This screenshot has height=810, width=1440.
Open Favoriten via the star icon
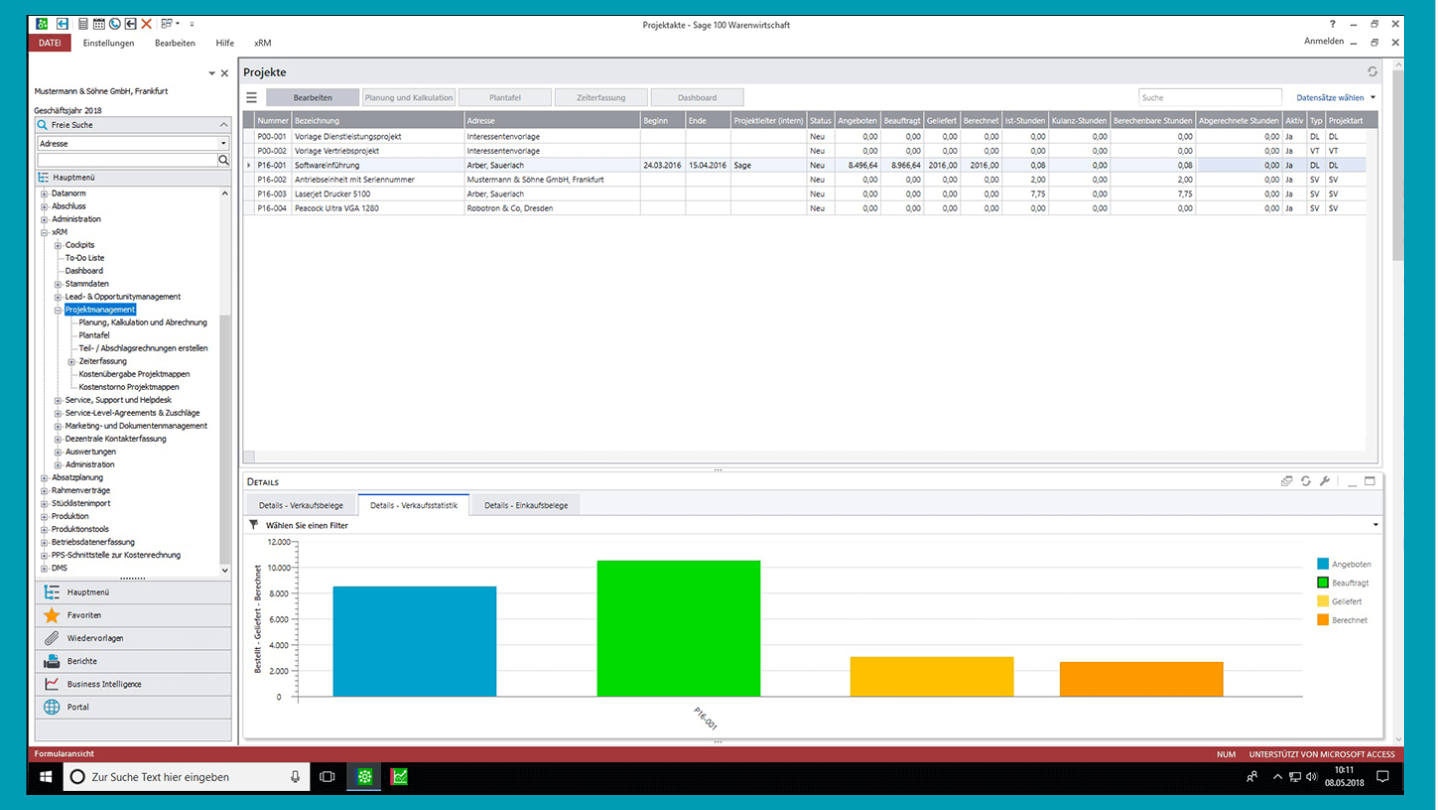pyautogui.click(x=54, y=615)
